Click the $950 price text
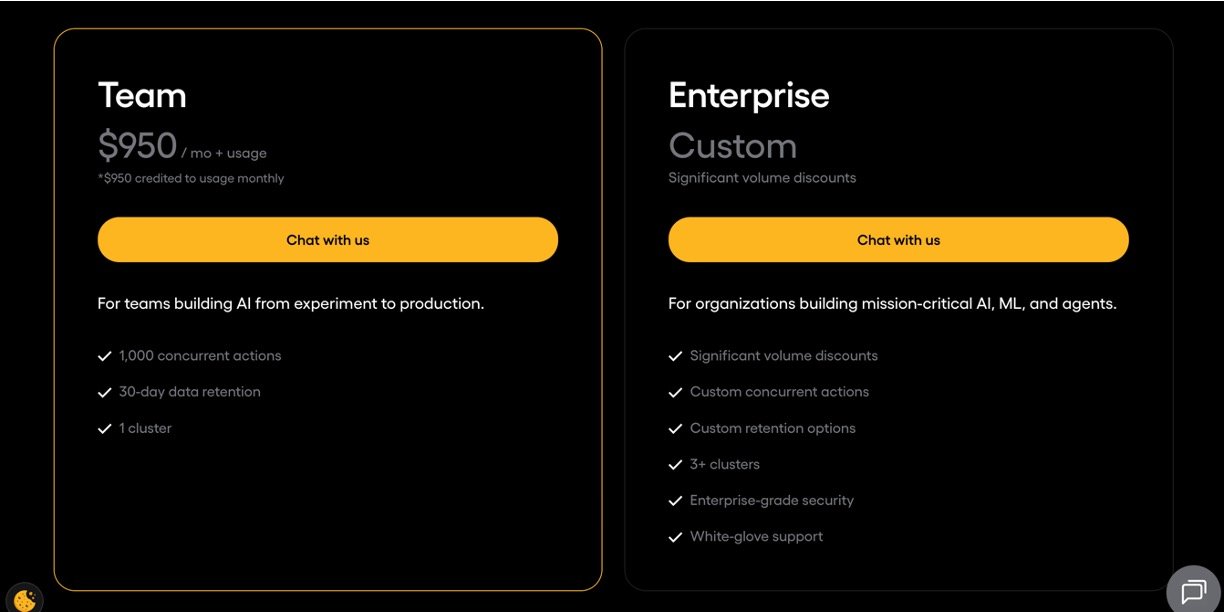This screenshot has width=1224, height=612. coord(138,146)
